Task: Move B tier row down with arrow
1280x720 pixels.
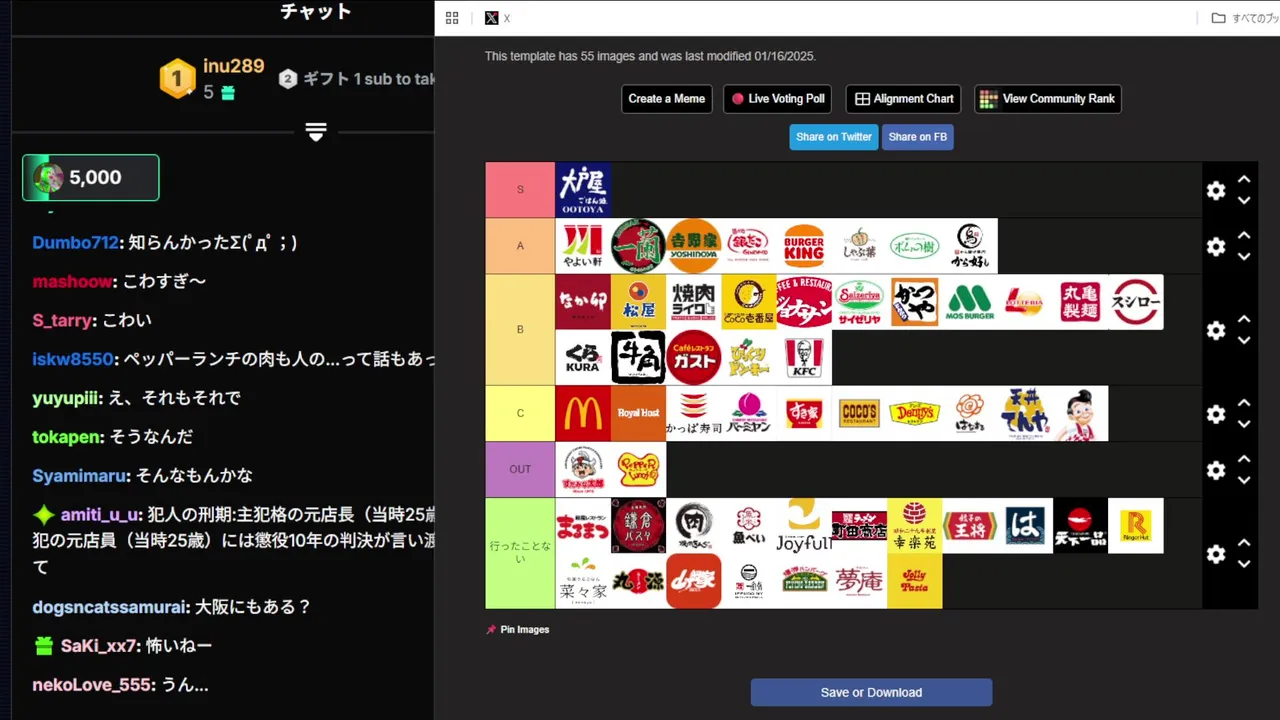Action: coord(1244,340)
